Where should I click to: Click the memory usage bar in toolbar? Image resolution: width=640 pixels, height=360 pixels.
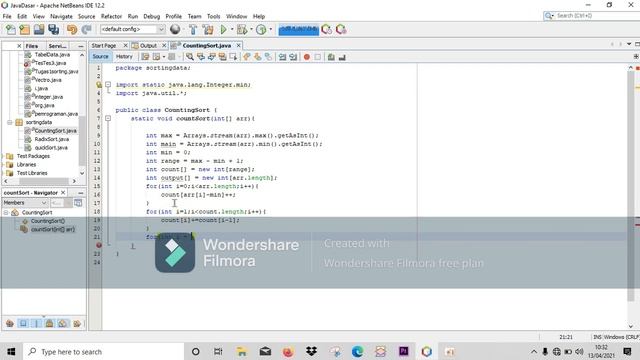298,29
